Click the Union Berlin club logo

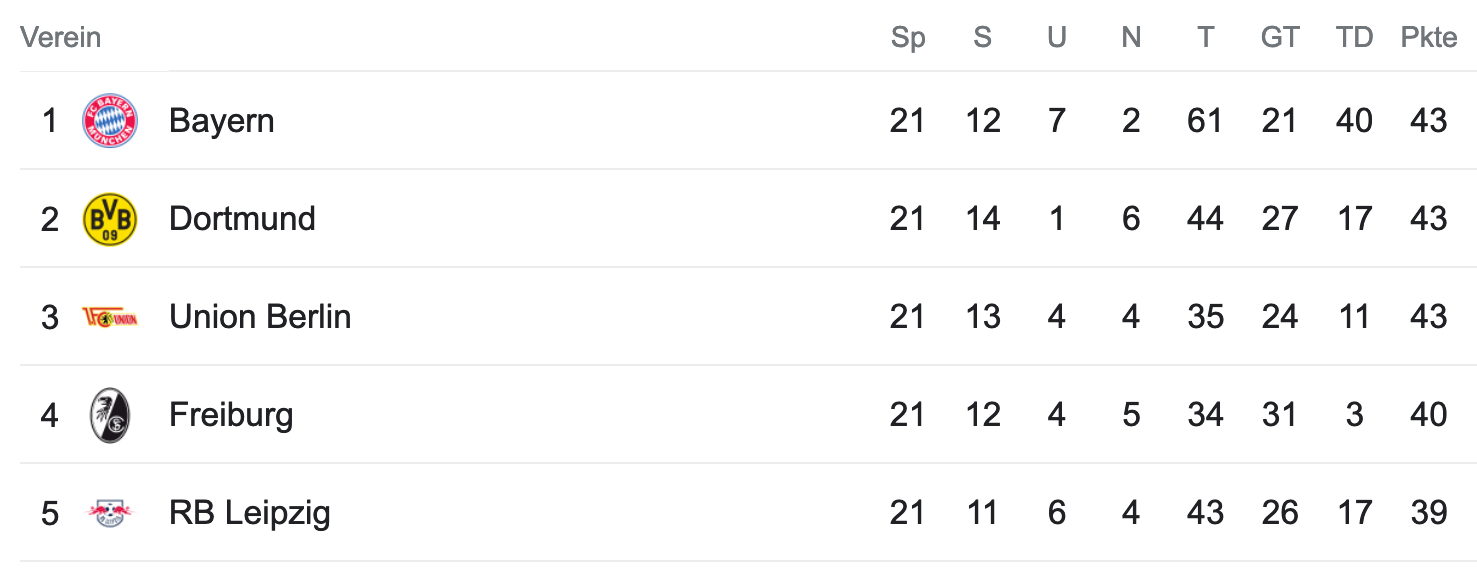pos(110,317)
